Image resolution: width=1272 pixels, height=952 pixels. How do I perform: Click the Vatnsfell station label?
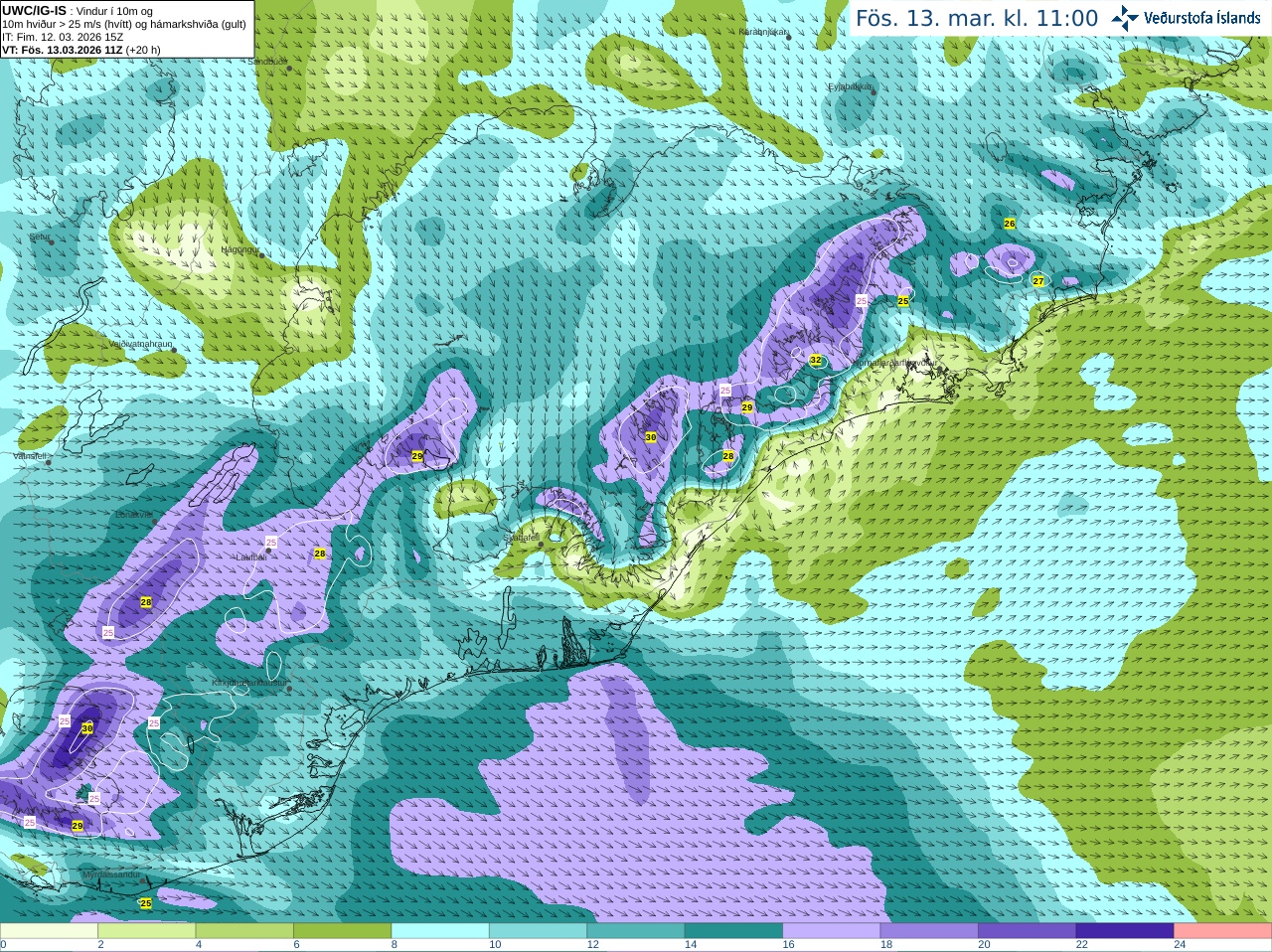[30, 456]
